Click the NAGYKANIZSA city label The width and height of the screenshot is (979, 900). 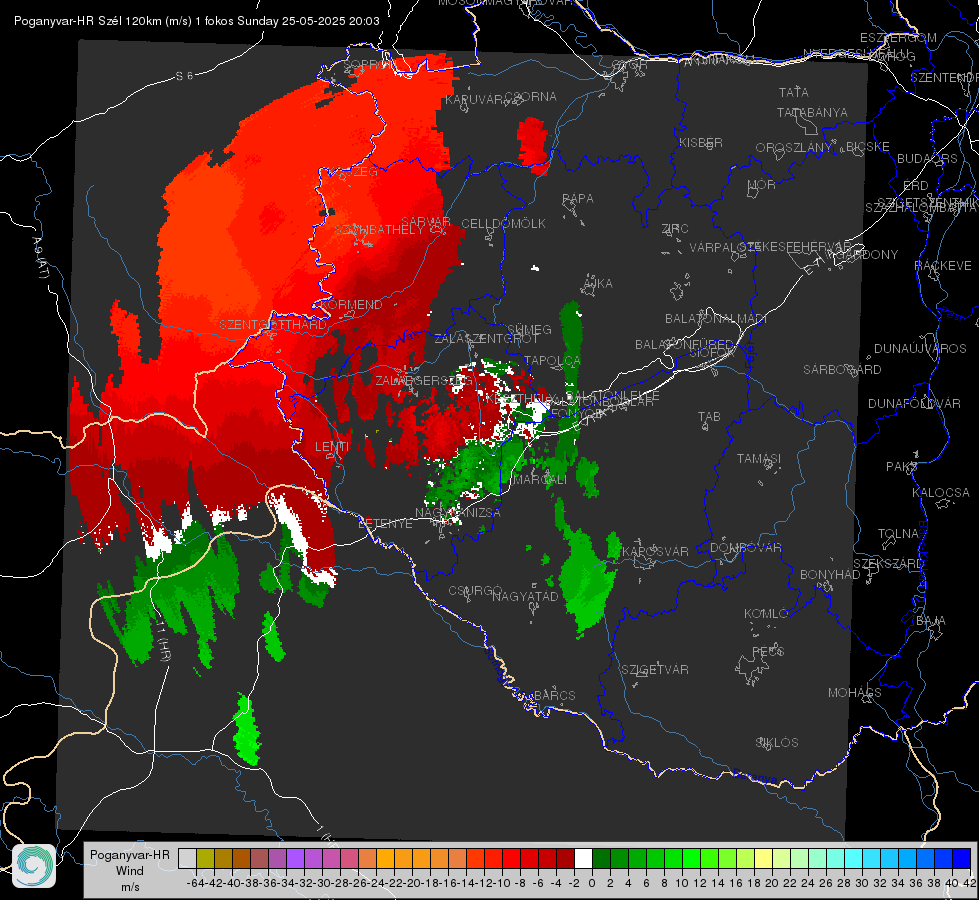458,512
